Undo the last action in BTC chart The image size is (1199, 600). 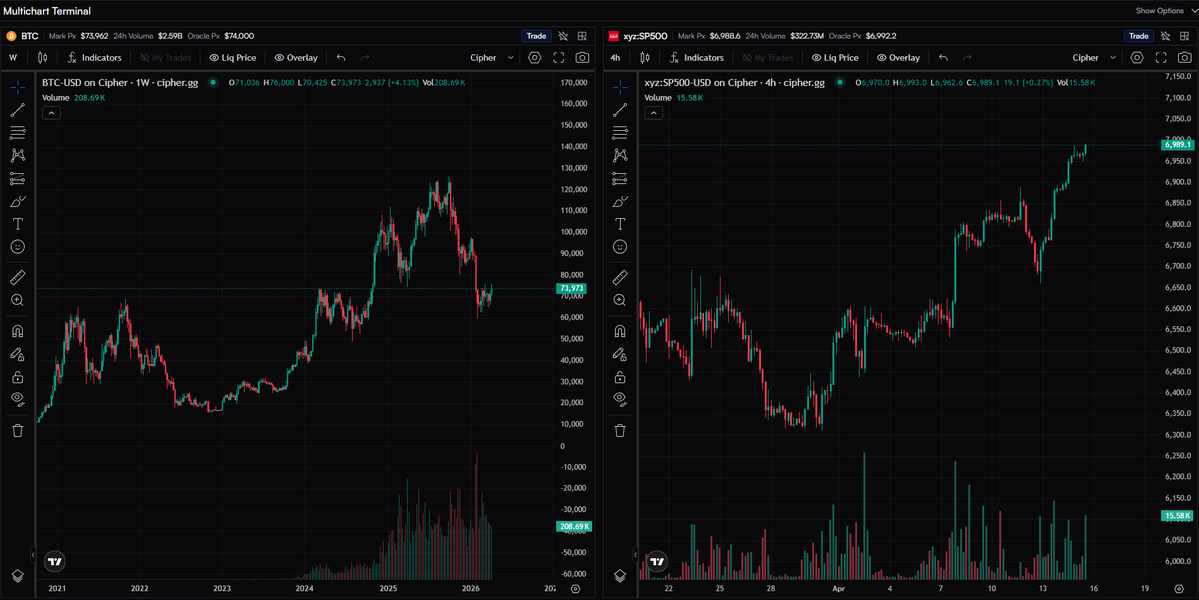point(341,57)
